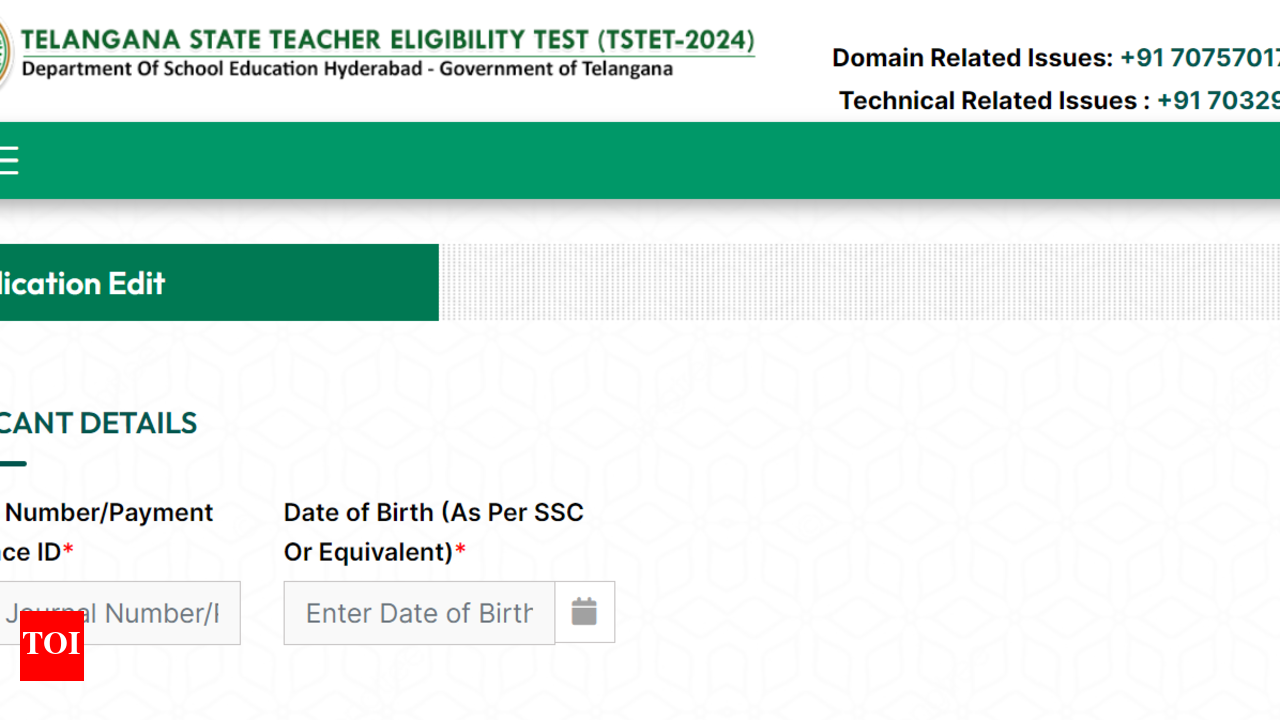Click the Domain Related Issues phone number
1280x720 pixels.
pos(1199,58)
